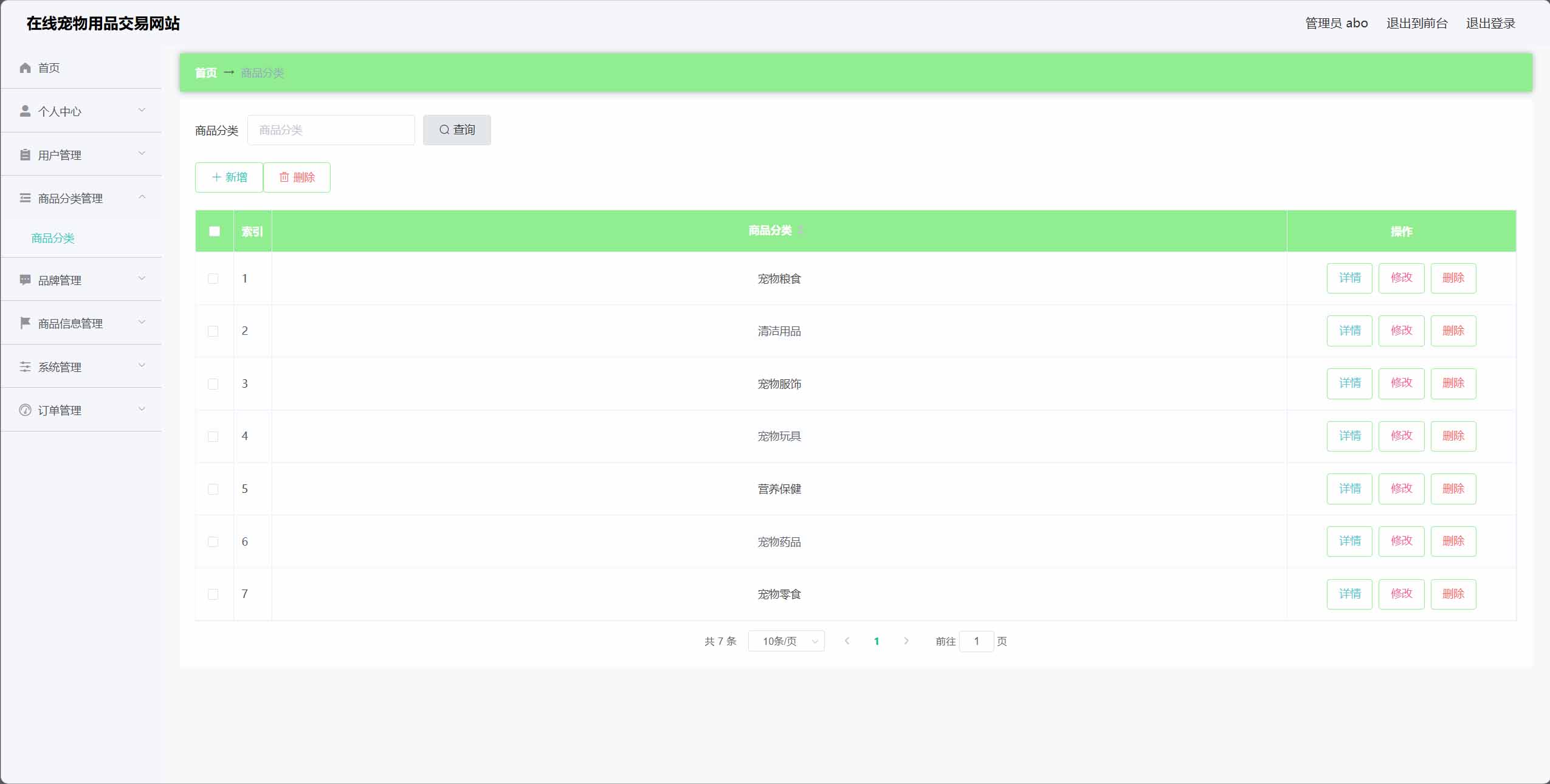Click 退出登录 in the header
This screenshot has height=784, width=1550.
pyautogui.click(x=1490, y=23)
